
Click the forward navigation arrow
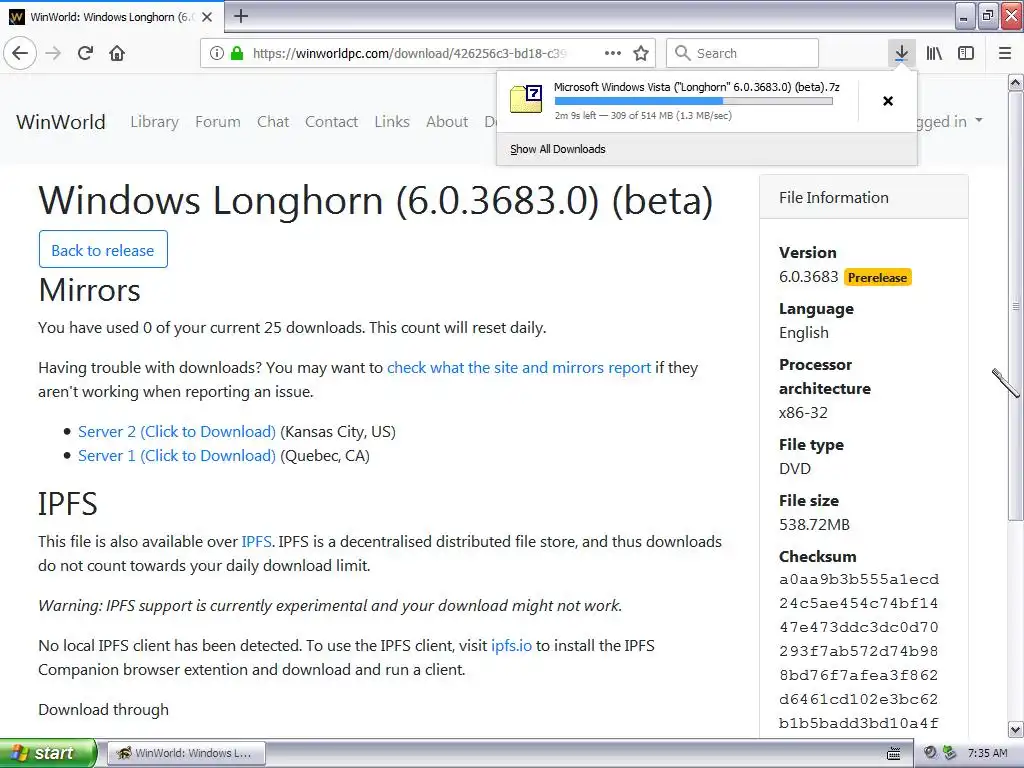coord(53,53)
